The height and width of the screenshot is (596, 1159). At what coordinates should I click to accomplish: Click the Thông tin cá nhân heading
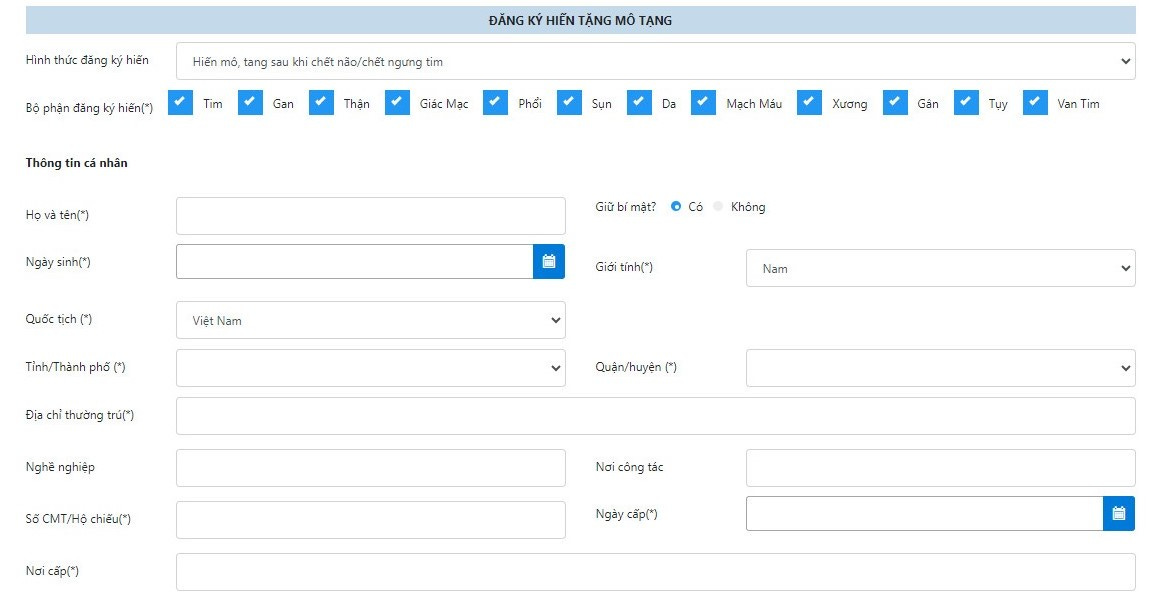(77, 163)
